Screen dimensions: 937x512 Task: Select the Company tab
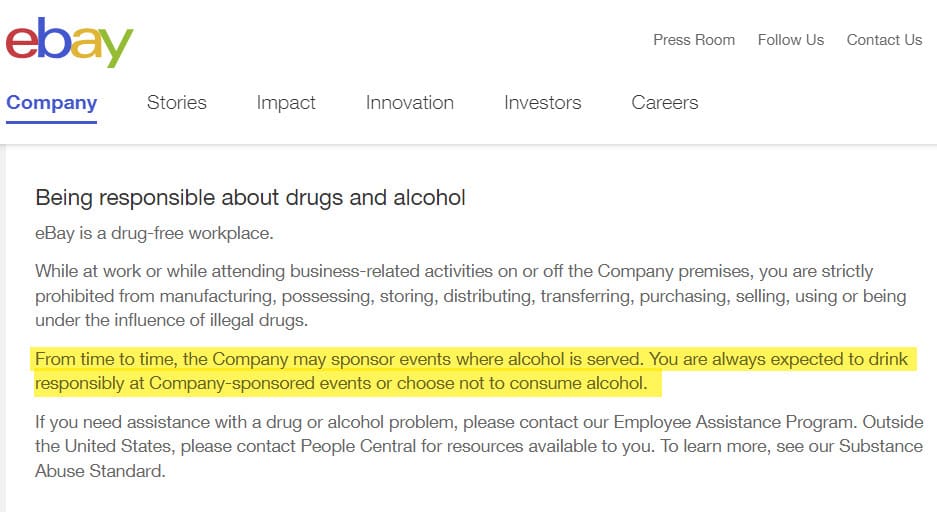(51, 102)
